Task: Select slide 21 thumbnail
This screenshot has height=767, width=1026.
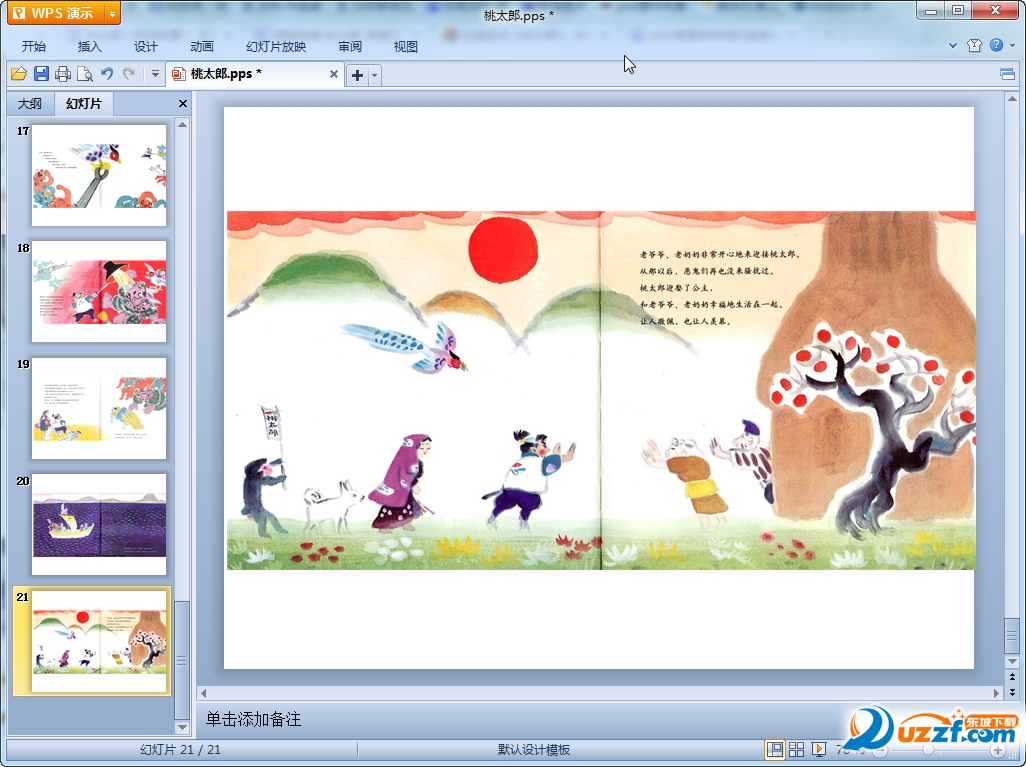Action: pos(99,641)
